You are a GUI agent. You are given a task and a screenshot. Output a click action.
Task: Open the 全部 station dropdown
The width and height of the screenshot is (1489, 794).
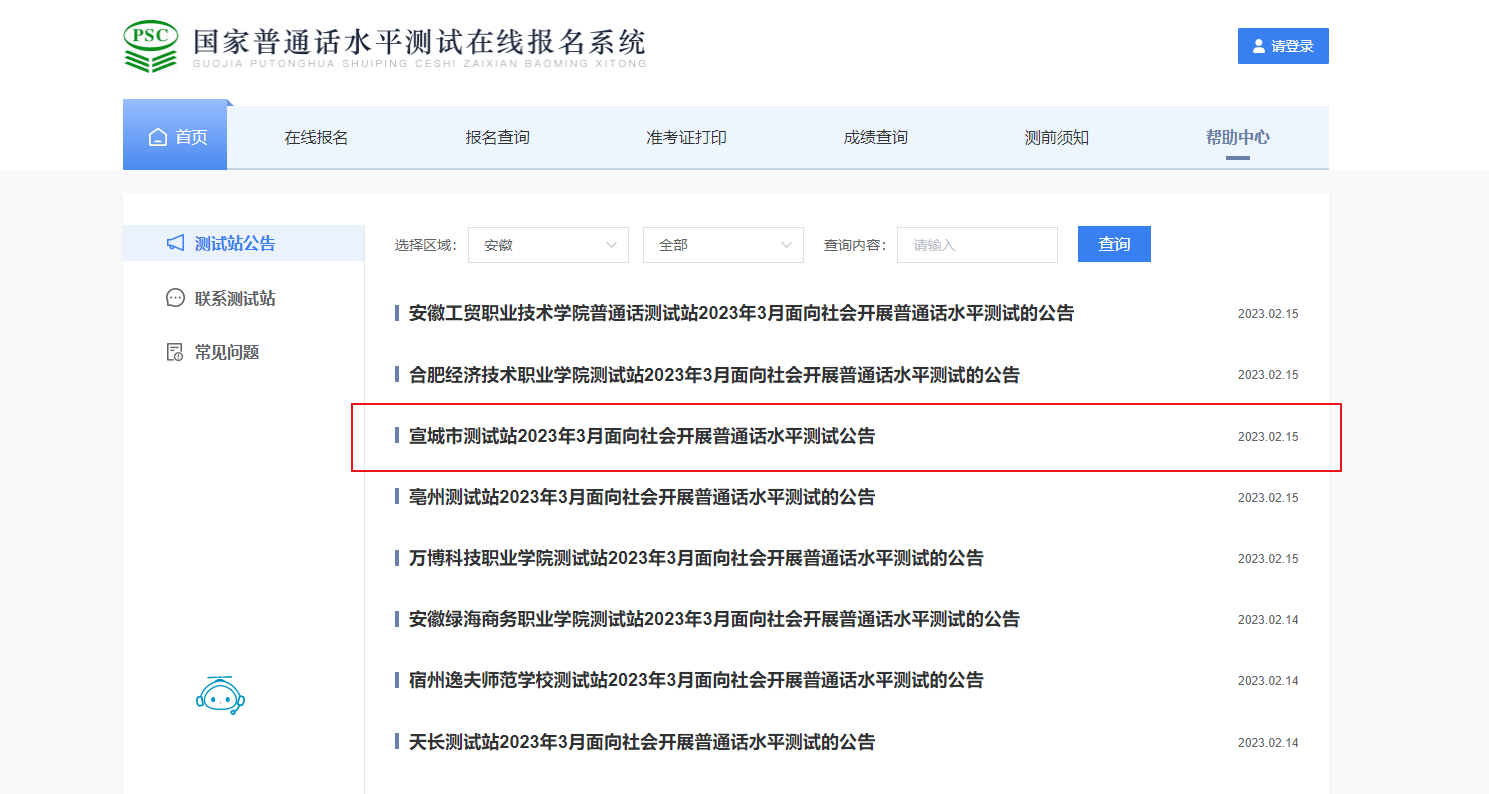723,245
